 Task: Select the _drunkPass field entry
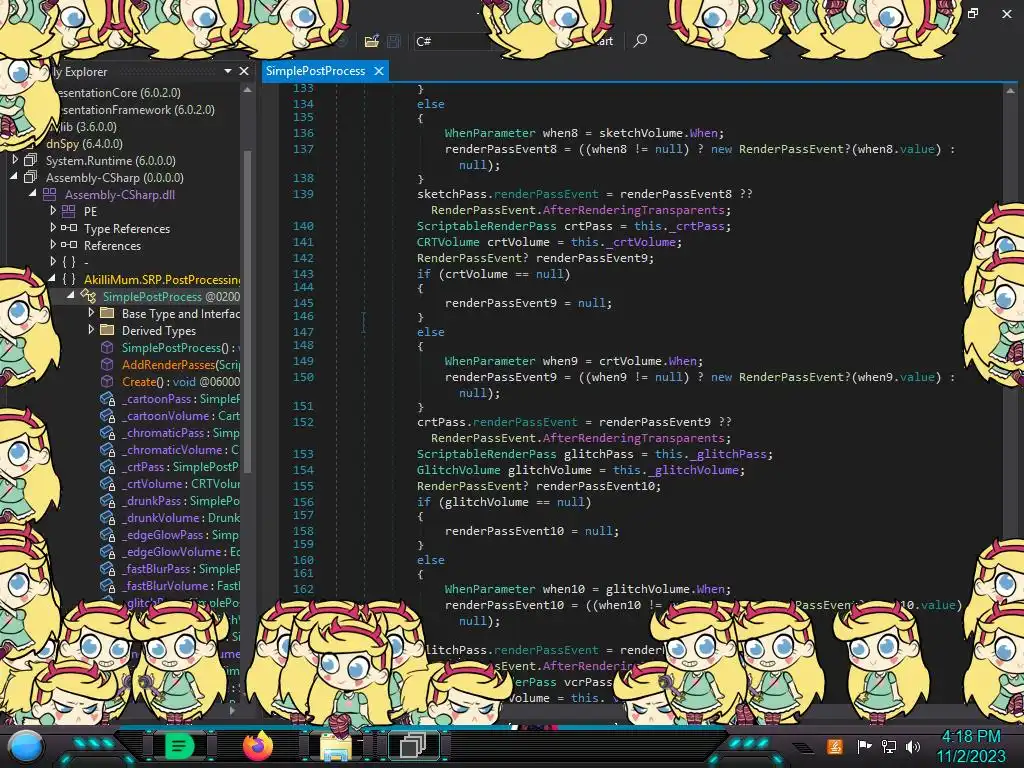click(x=180, y=500)
